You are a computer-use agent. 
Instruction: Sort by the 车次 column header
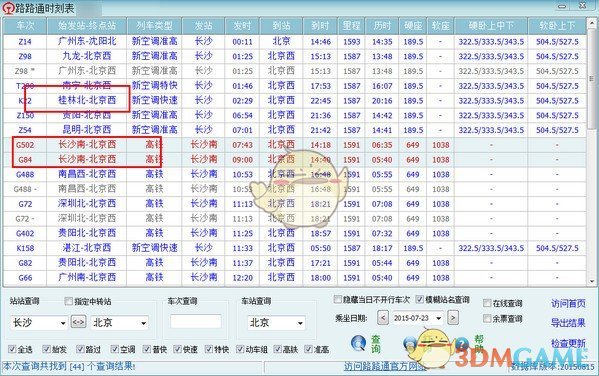click(25, 26)
